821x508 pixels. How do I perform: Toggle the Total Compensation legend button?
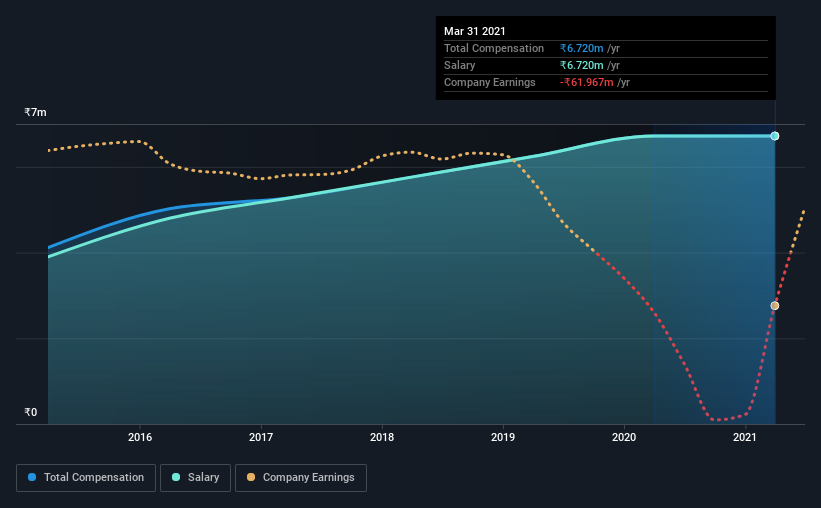[86, 478]
